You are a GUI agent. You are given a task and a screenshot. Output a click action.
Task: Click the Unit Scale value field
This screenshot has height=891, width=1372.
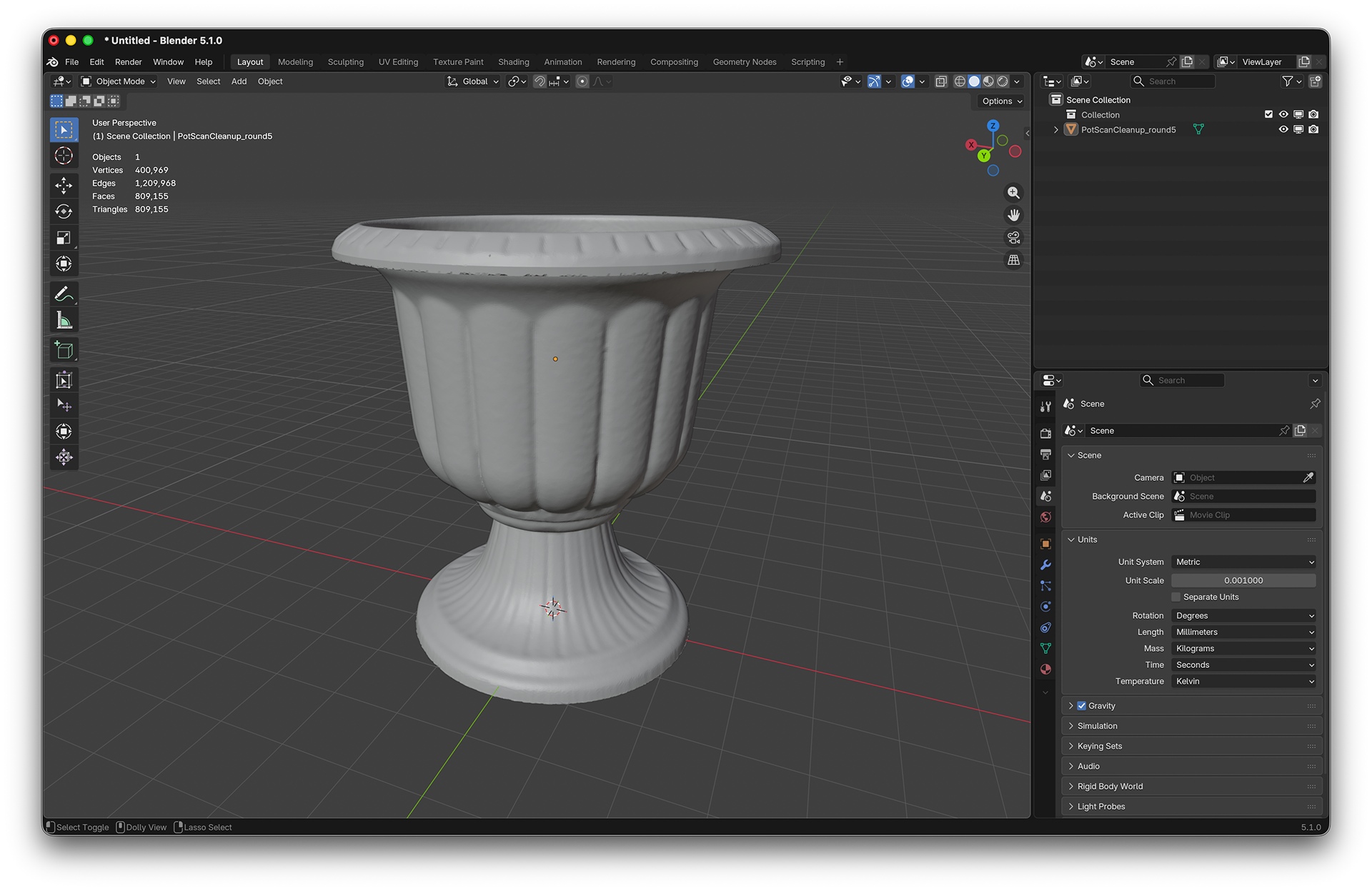pos(1243,581)
